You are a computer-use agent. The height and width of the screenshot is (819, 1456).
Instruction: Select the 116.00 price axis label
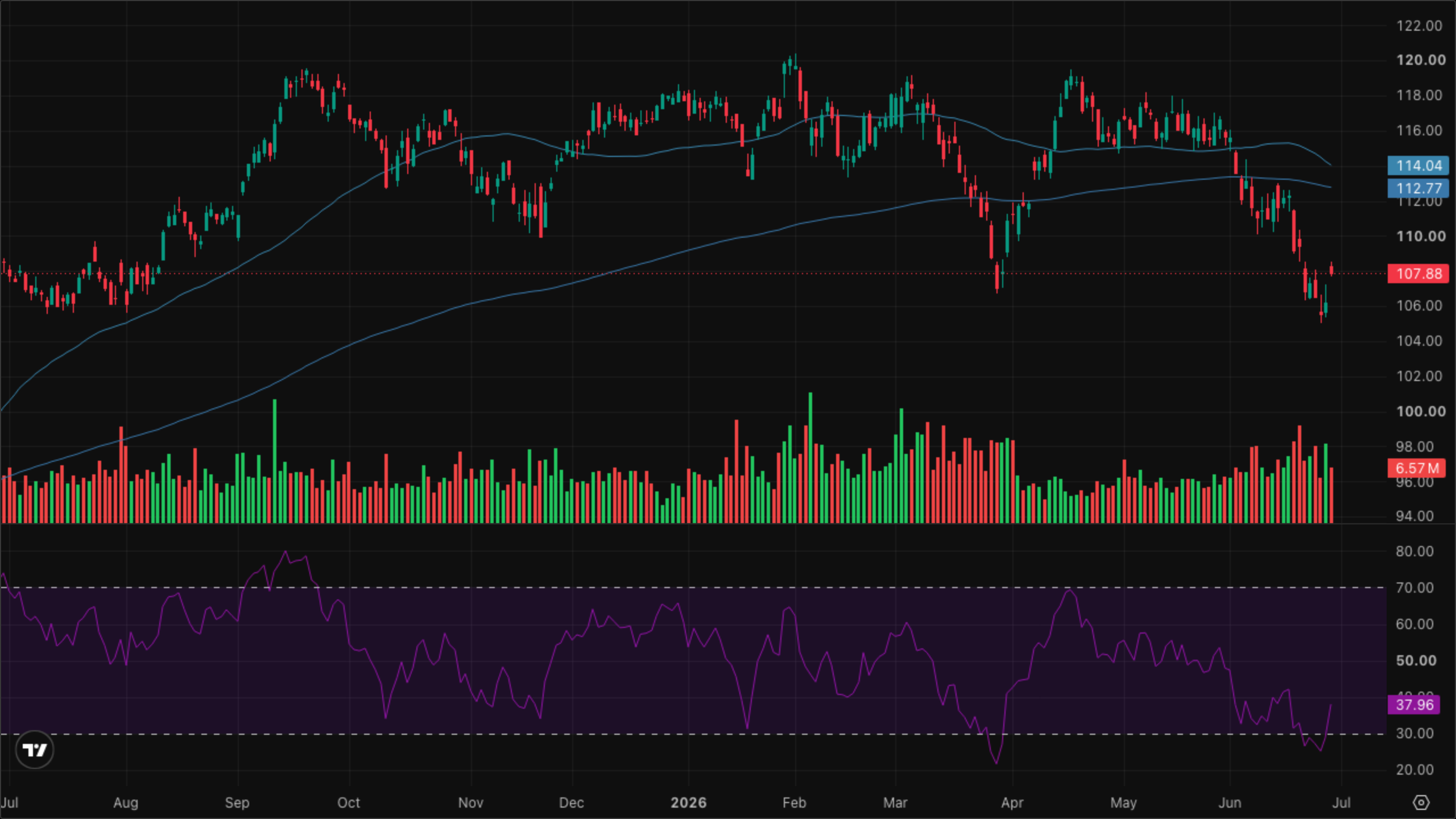(1419, 130)
